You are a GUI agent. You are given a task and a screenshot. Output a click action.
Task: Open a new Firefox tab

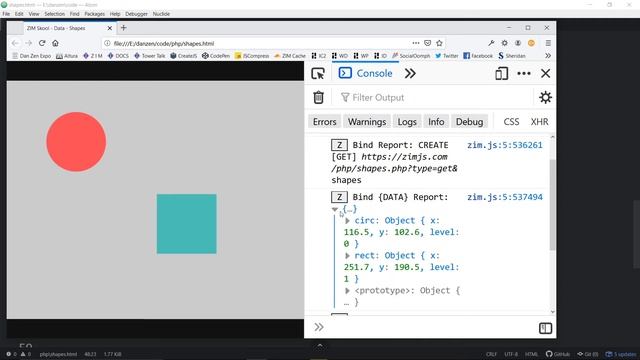123,28
